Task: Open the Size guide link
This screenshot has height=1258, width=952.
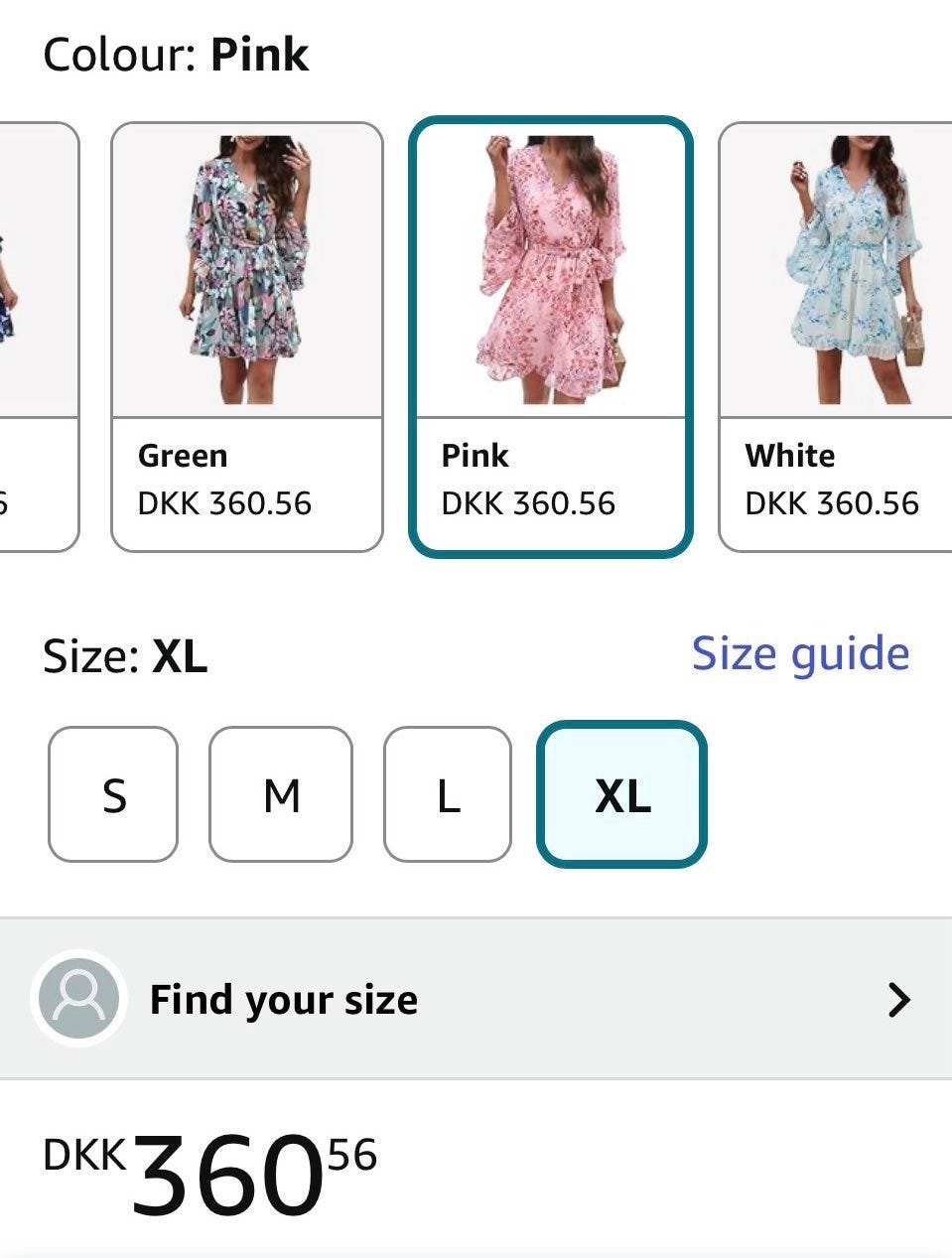Action: pyautogui.click(x=800, y=653)
